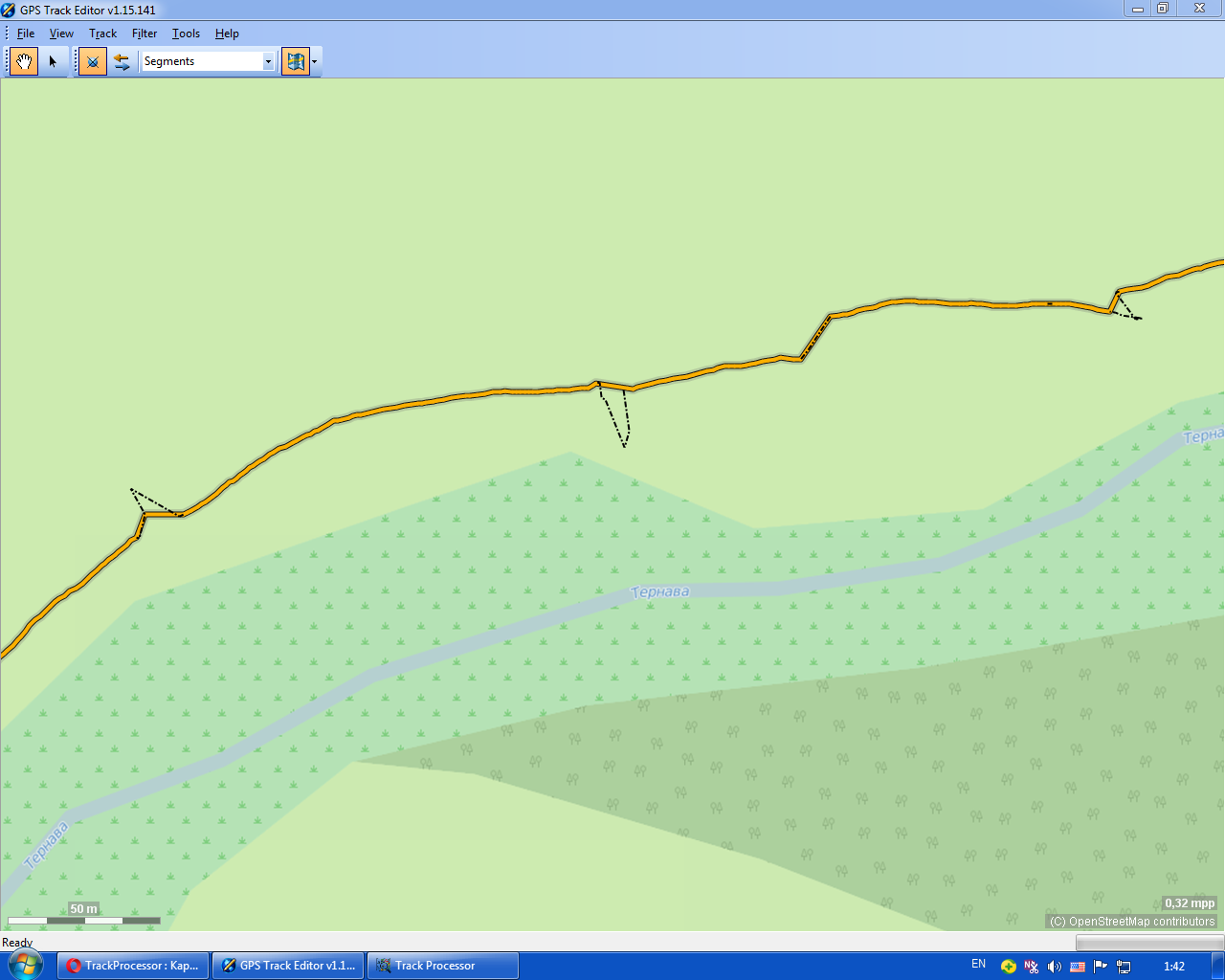Select the hand pan tool

(x=24, y=61)
